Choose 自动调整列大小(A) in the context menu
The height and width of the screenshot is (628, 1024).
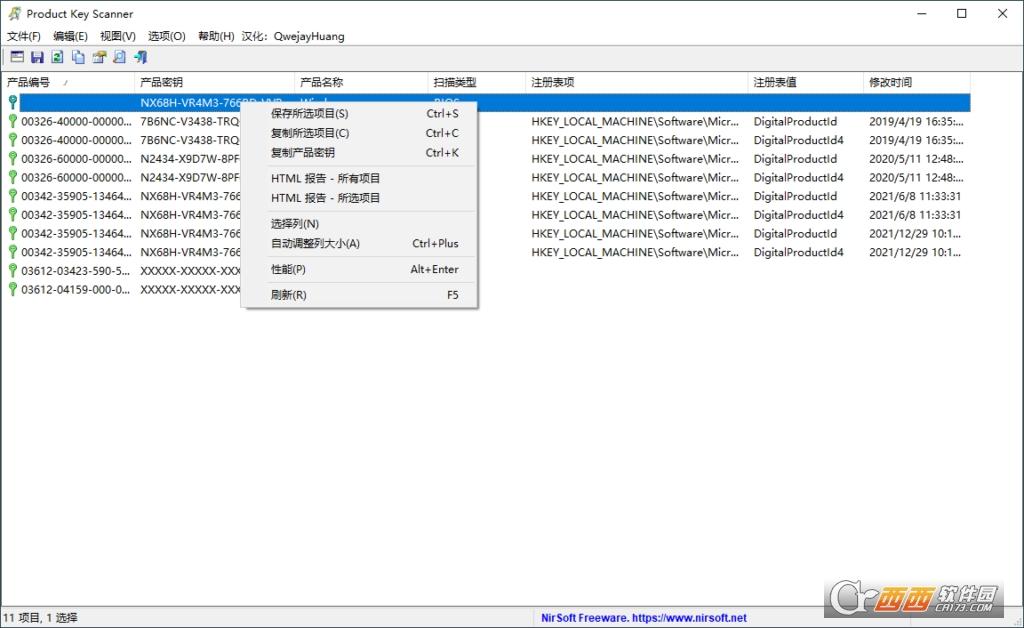[315, 243]
